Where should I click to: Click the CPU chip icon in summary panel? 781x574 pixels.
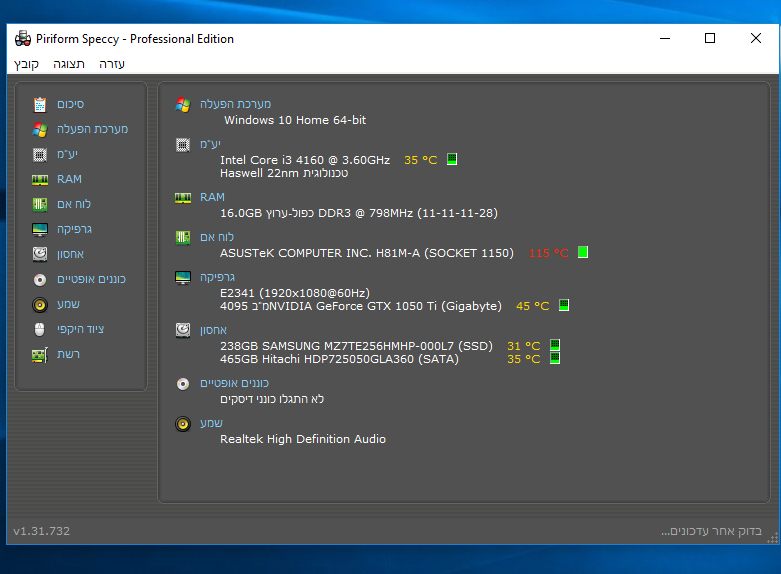pyautogui.click(x=183, y=144)
